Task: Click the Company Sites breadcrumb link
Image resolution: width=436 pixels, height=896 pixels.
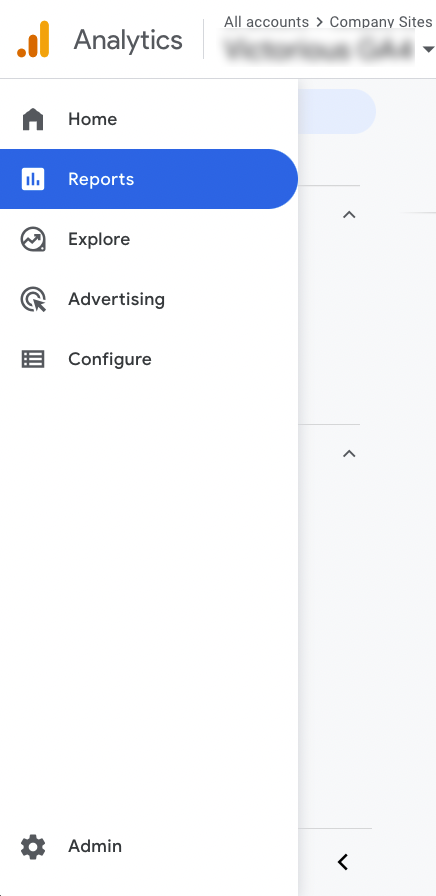Action: tap(381, 22)
